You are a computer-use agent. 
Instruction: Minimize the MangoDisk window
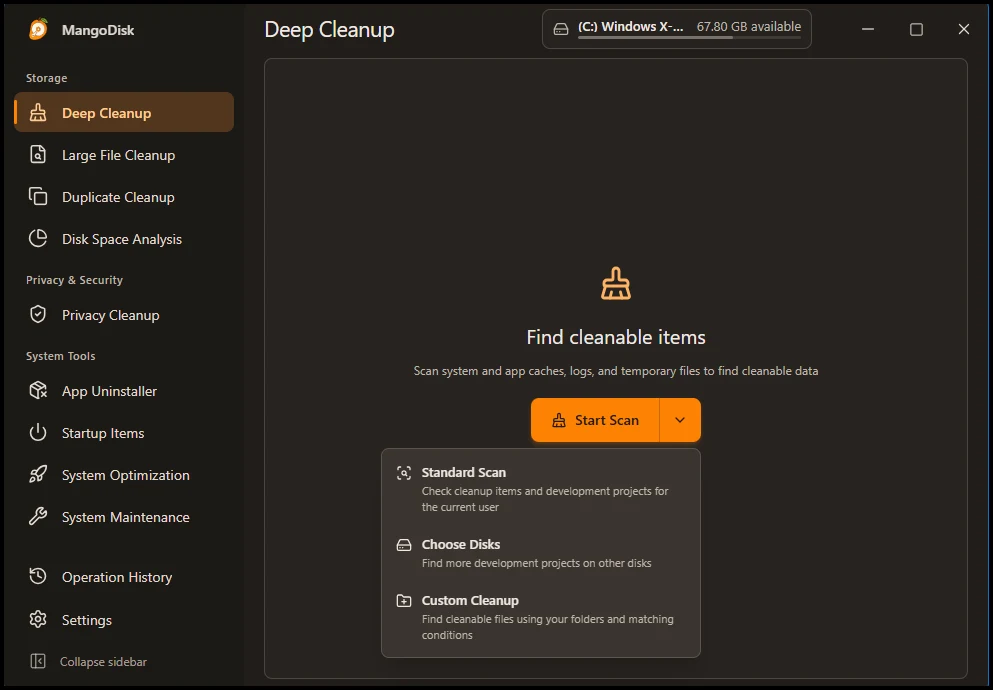pyautogui.click(x=868, y=29)
